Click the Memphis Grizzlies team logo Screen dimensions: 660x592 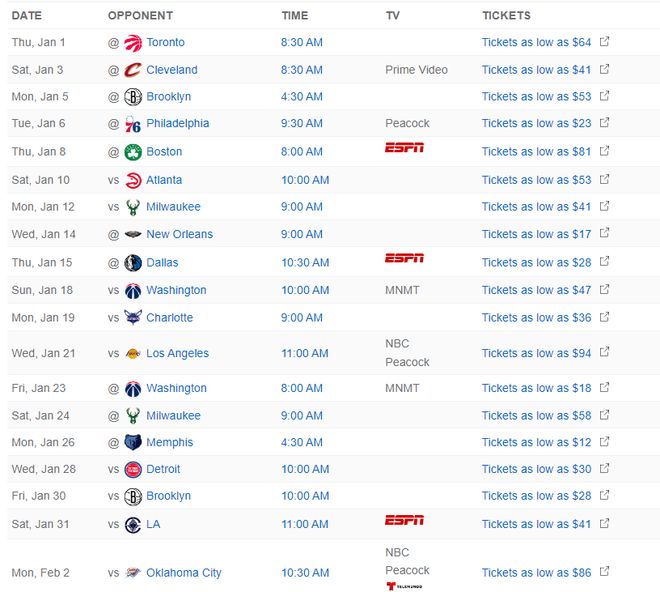click(133, 443)
